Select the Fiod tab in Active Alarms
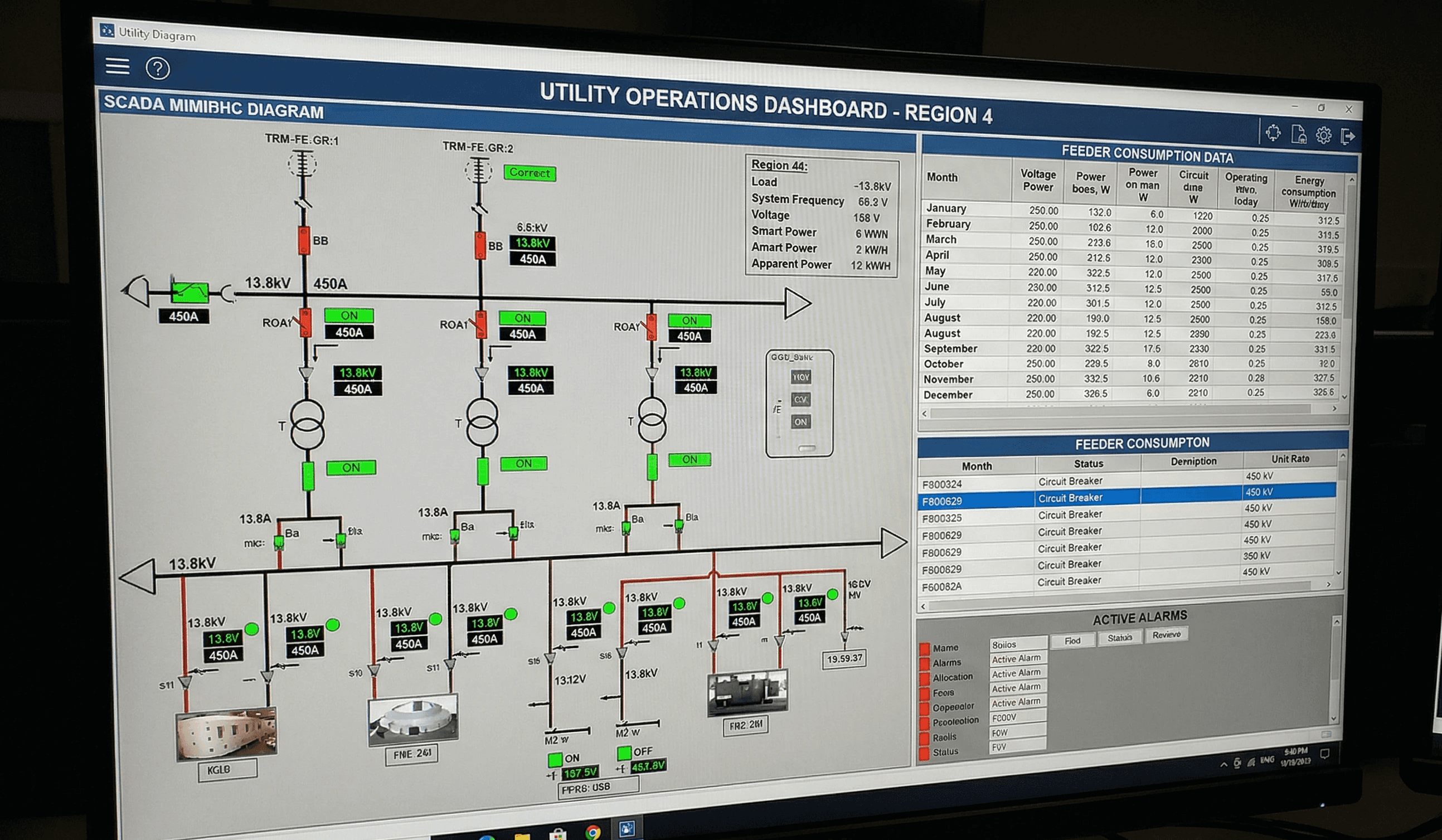 coord(1072,640)
